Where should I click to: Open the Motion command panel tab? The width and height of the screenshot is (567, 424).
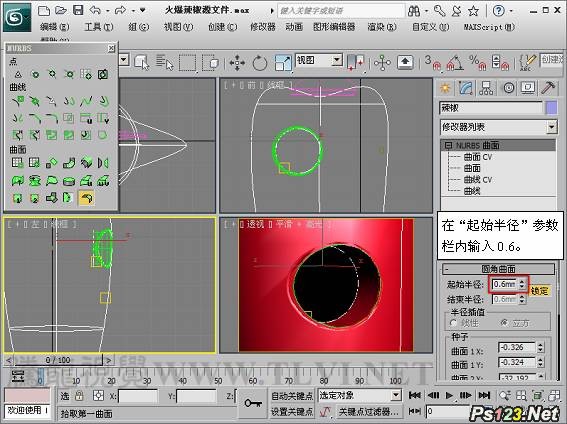pyautogui.click(x=508, y=88)
